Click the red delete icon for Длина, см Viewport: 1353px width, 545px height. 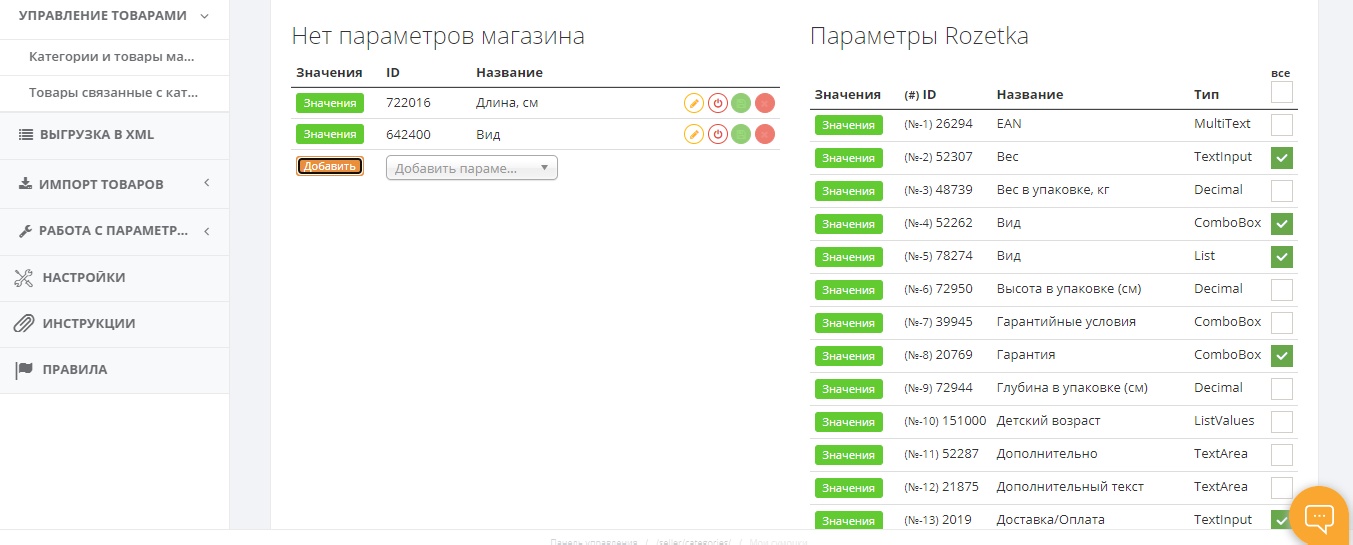(765, 103)
